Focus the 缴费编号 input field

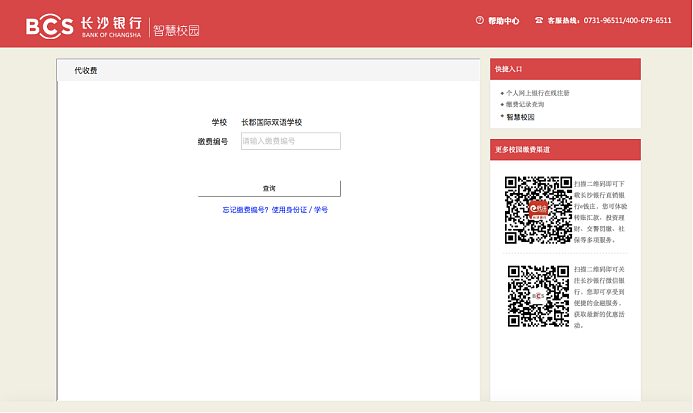(x=291, y=141)
